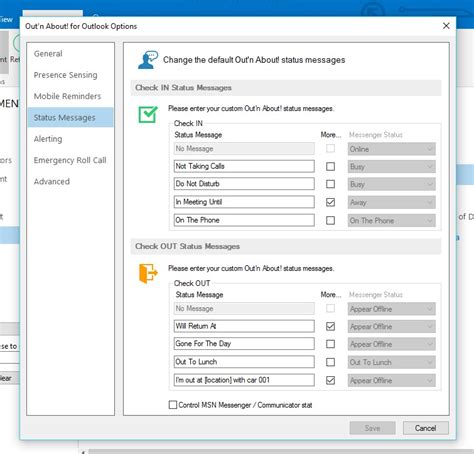Open messenger status dropdown for Will Return At
Viewport: 474px width, 454px height.
pyautogui.click(x=391, y=327)
